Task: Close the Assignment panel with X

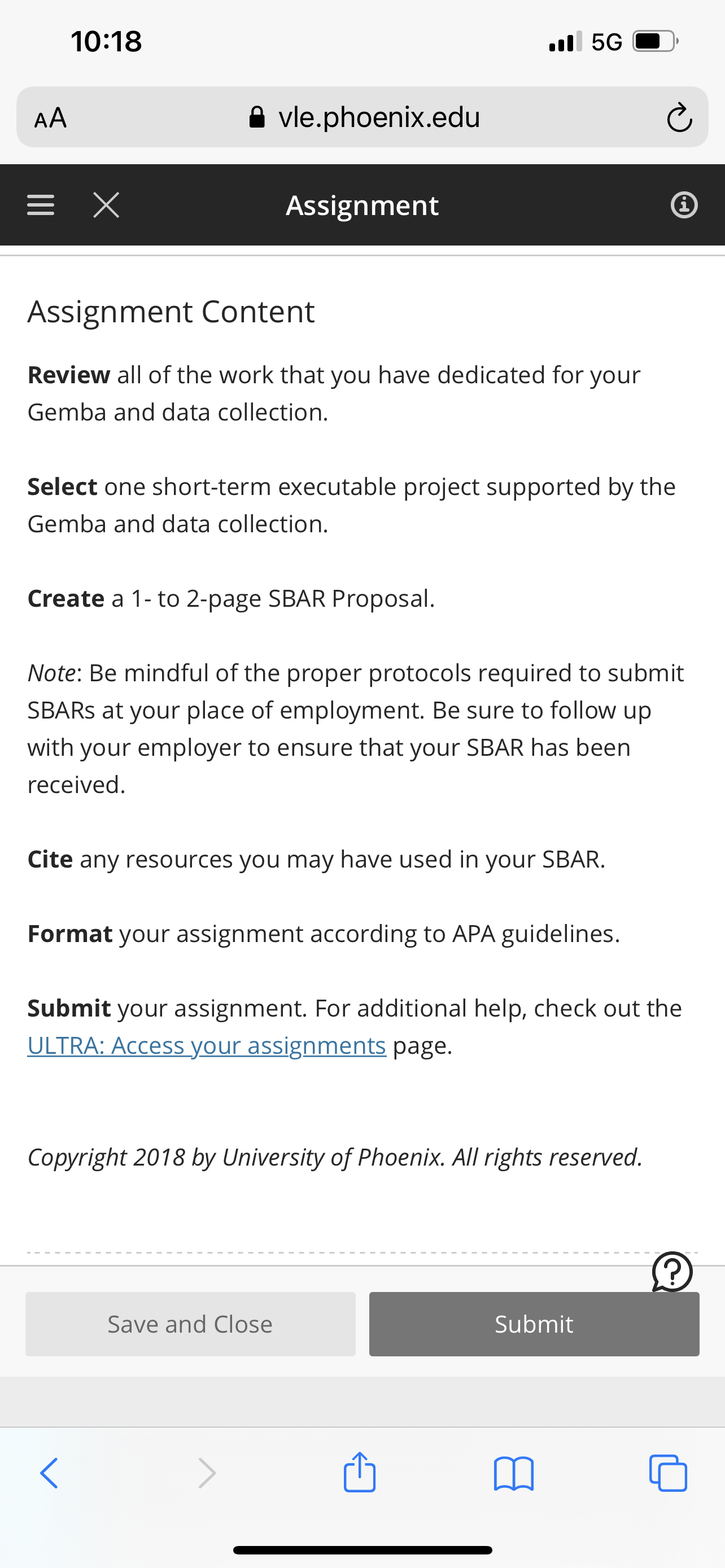Action: [107, 204]
